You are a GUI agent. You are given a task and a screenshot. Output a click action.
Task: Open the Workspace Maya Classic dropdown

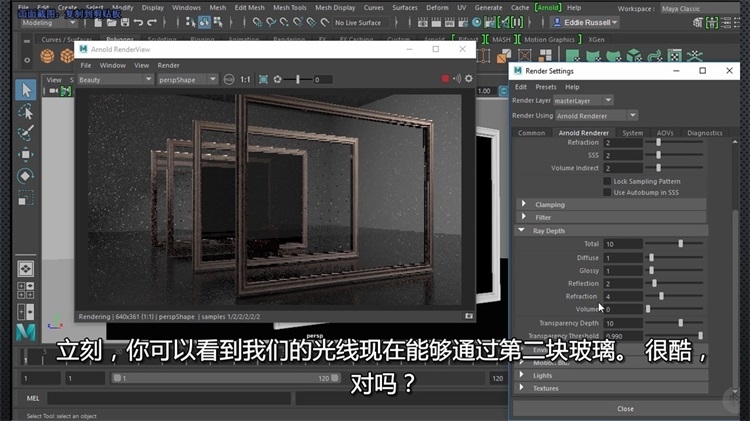click(700, 9)
